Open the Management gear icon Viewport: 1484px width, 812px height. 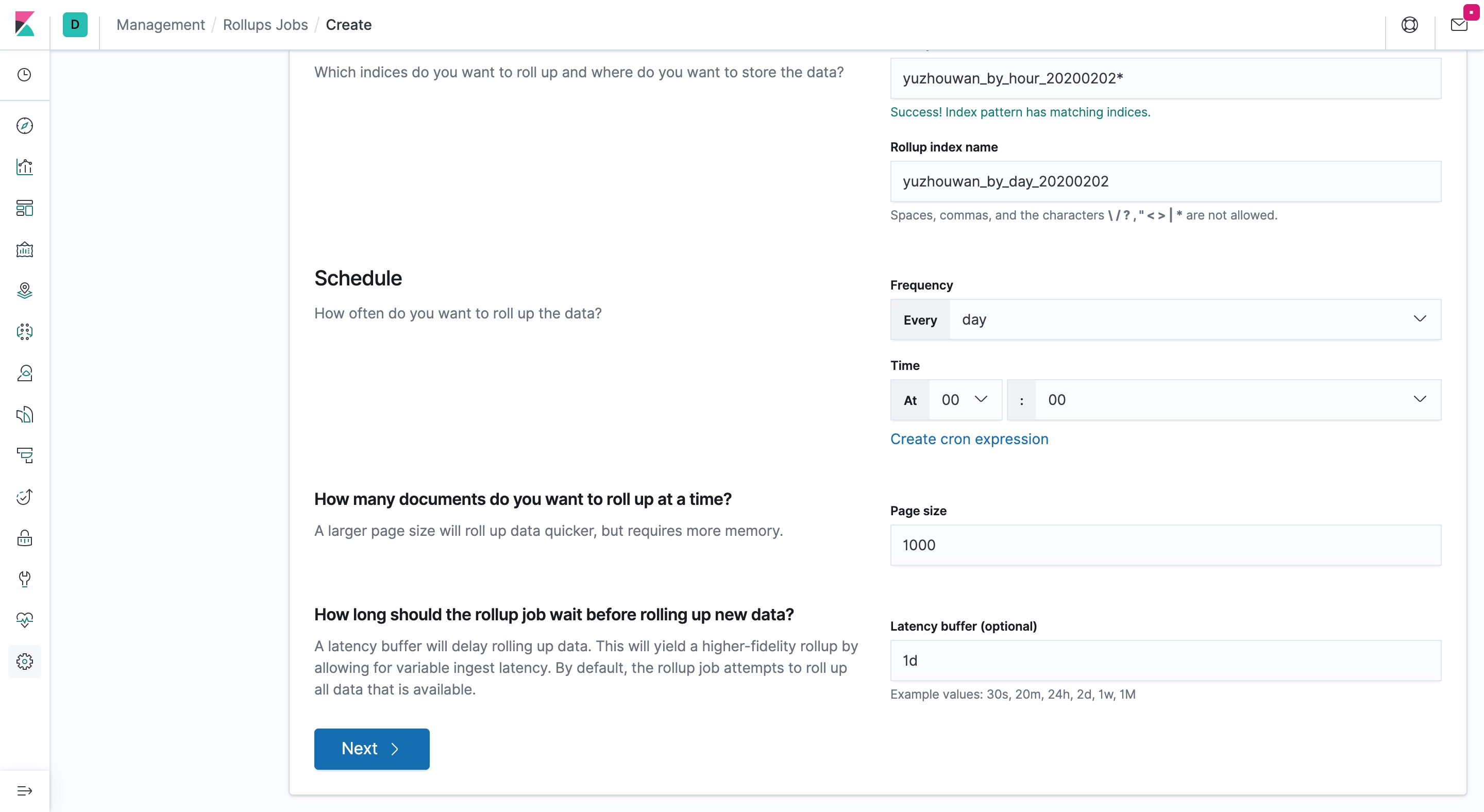coord(24,661)
